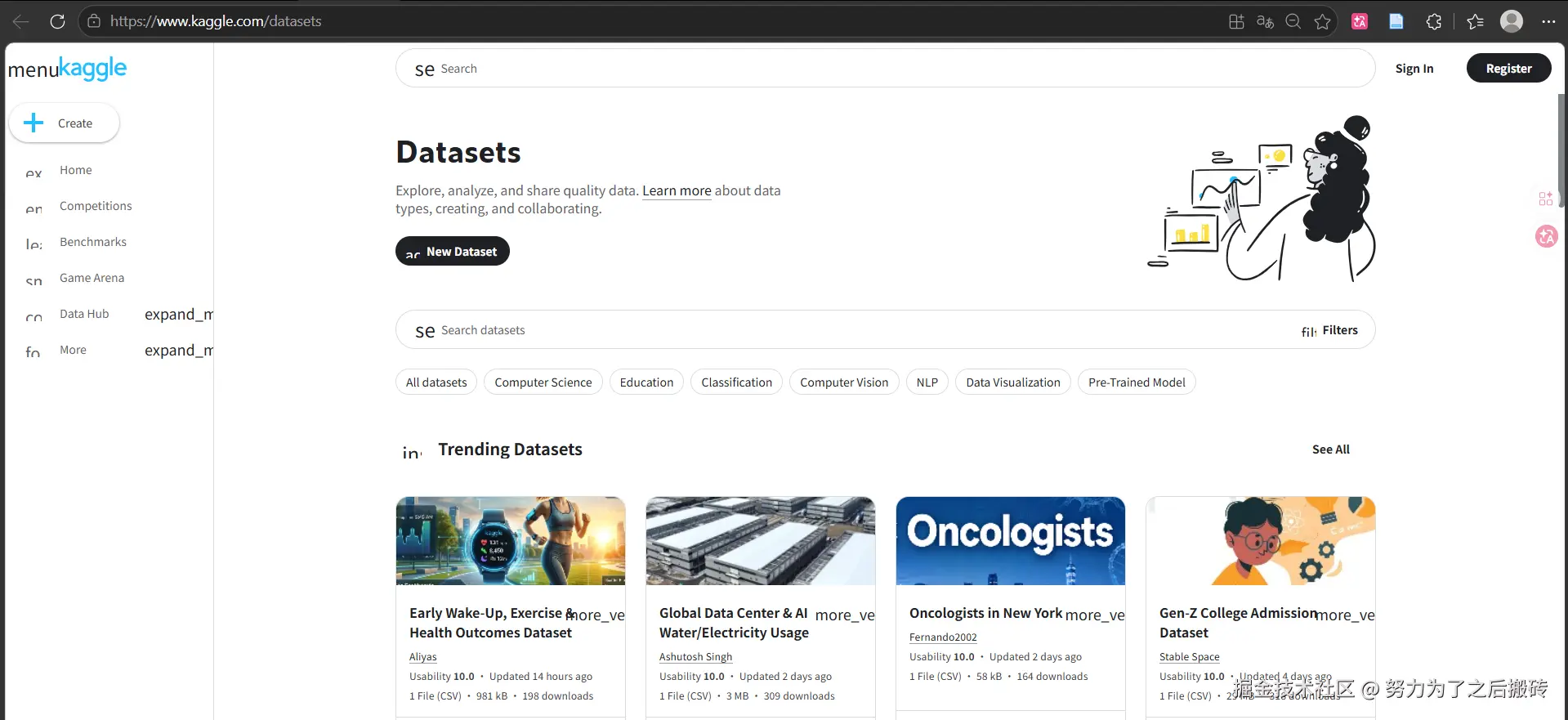Click the Benchmarks sidebar icon
This screenshot has height=720, width=1568.
point(34,244)
